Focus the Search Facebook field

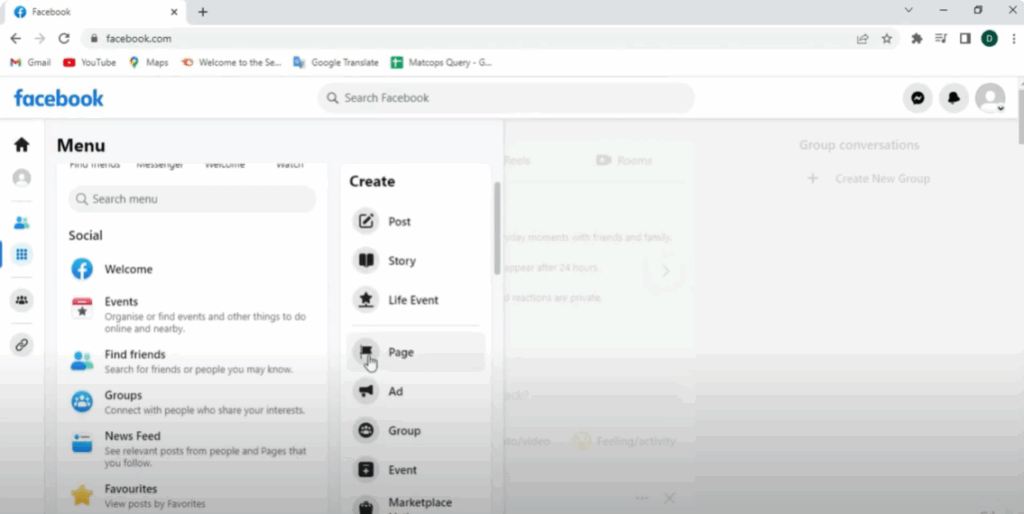[x=506, y=98]
